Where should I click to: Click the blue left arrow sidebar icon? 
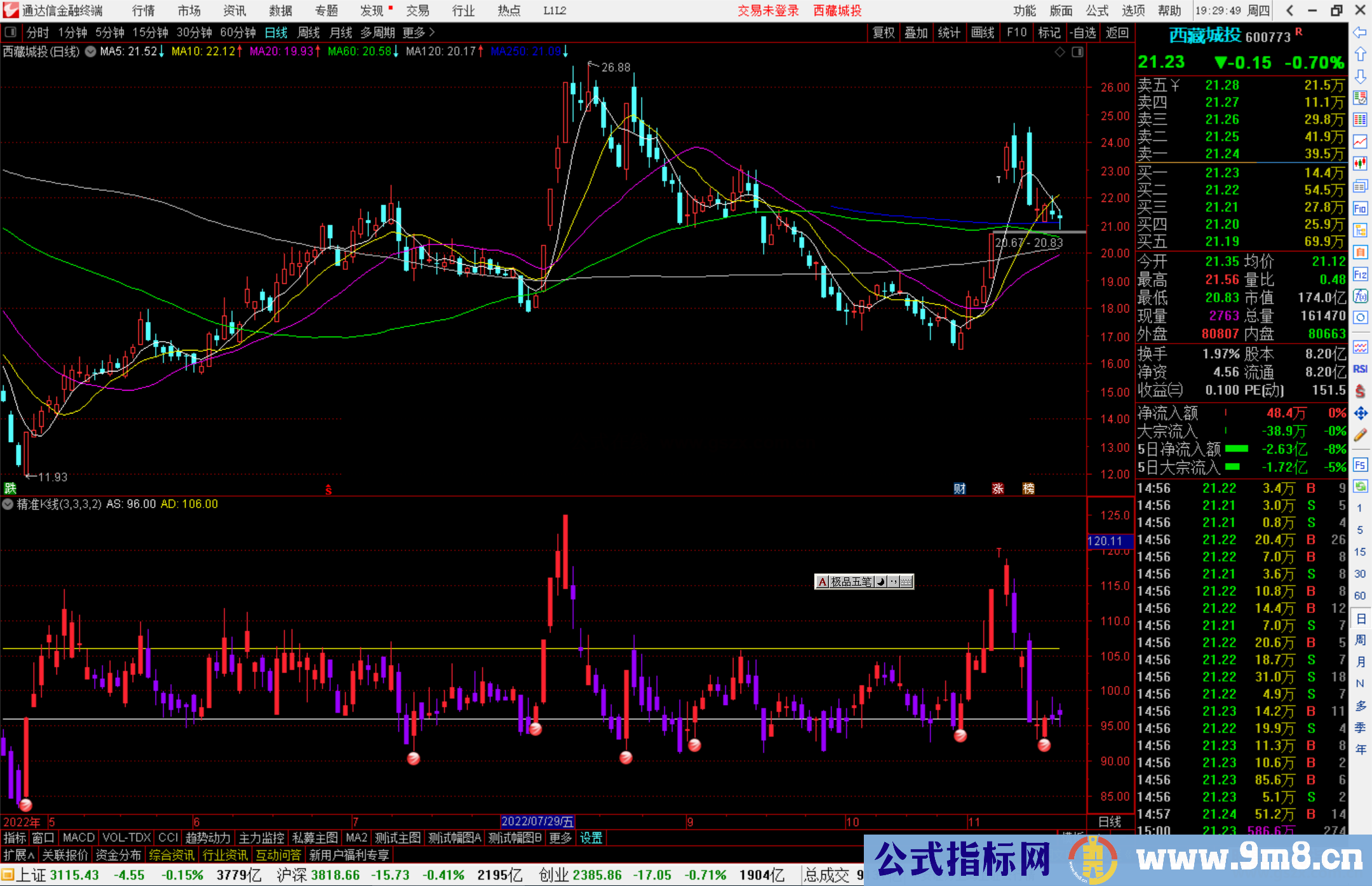(x=1360, y=32)
